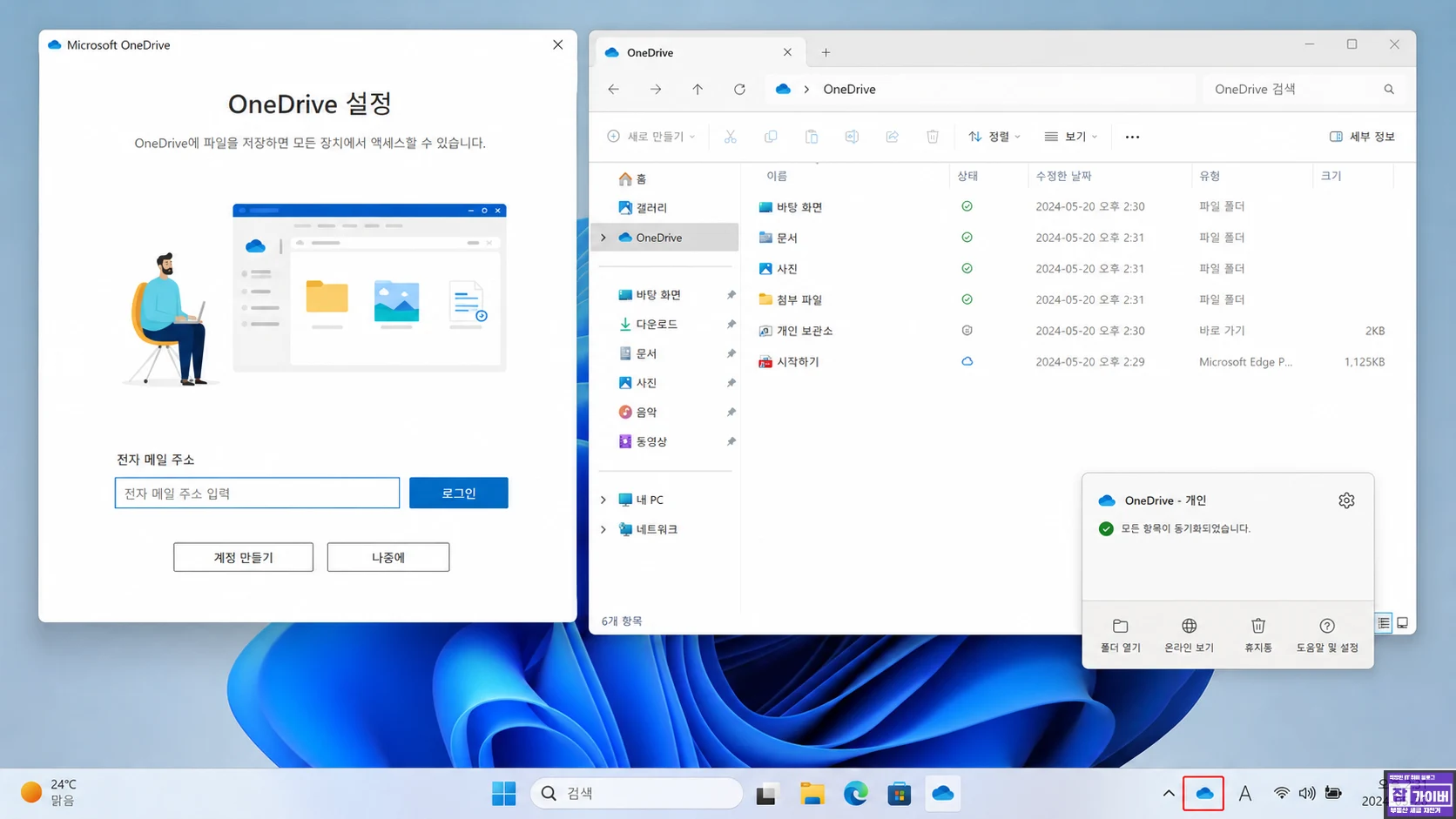Viewport: 1456px width, 819px height.
Task: Click the taskbar 검색 search box
Action: [x=637, y=793]
